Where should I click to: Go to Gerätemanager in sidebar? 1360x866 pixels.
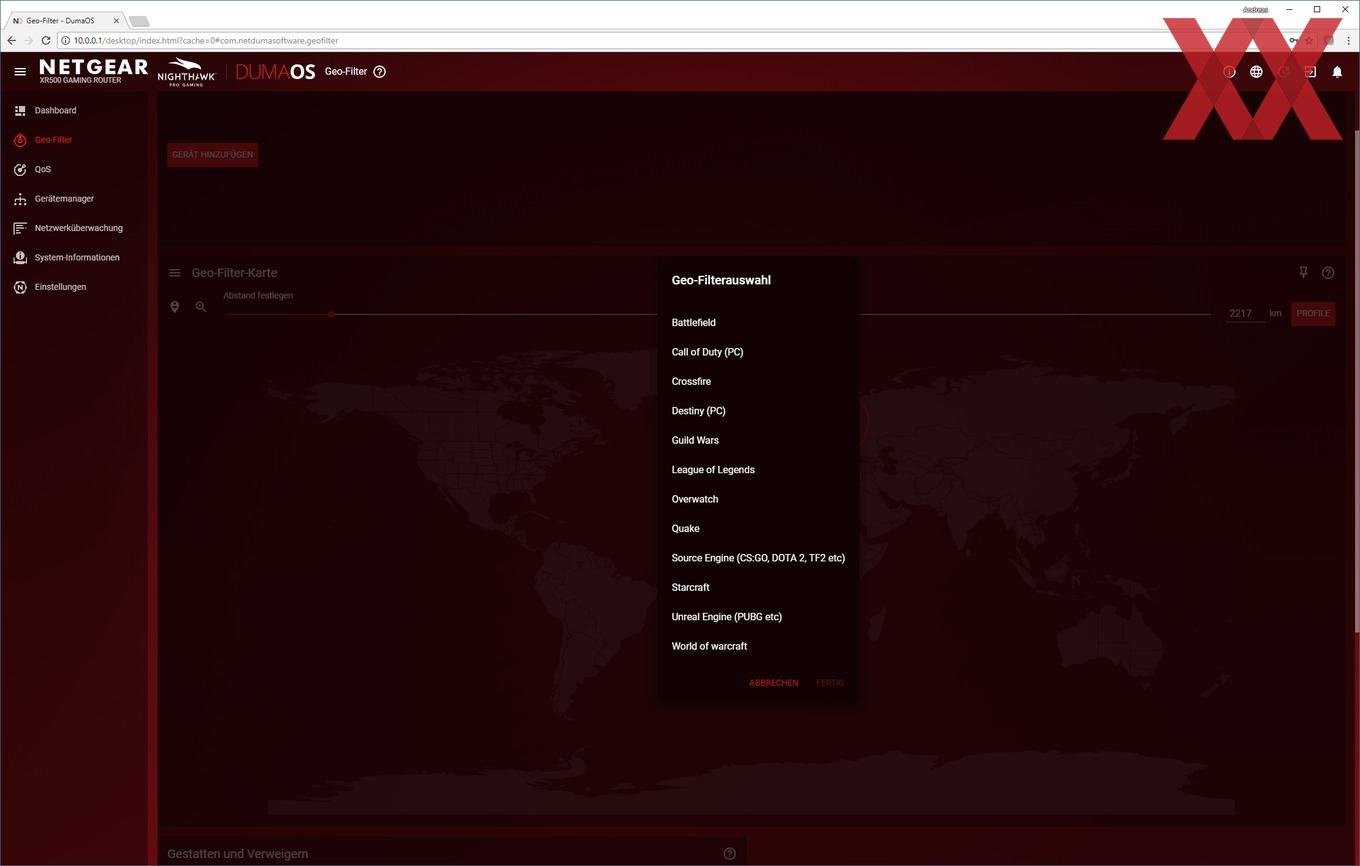click(64, 199)
